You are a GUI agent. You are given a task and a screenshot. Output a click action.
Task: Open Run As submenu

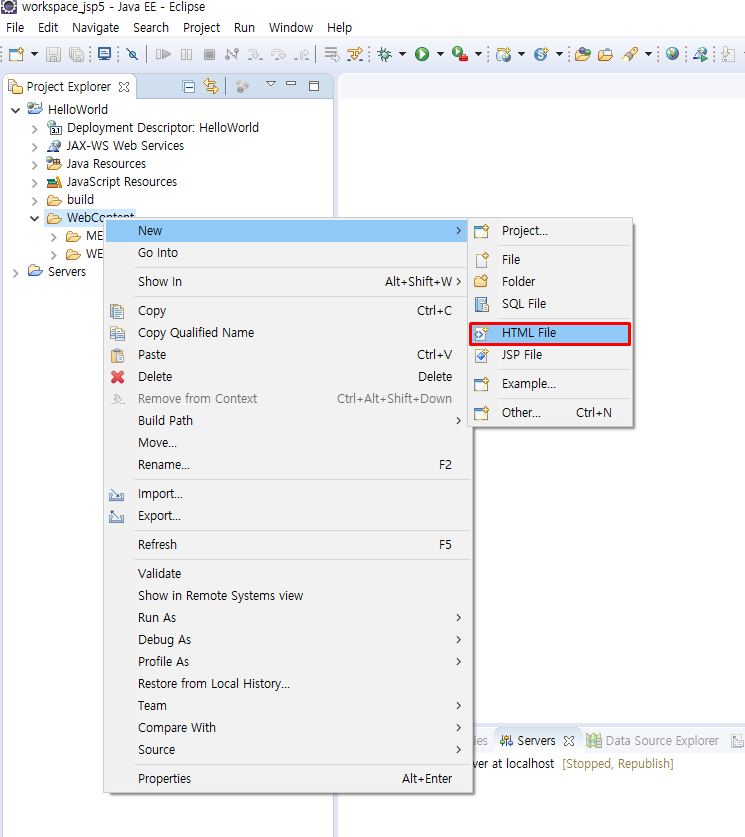coord(287,618)
